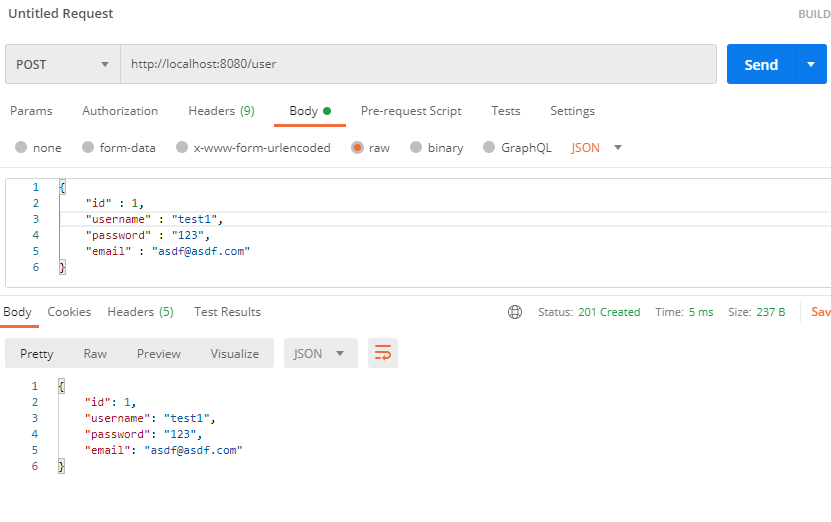Screen dimensions: 831x522
Task: Open the Settings tab
Action: tap(572, 111)
